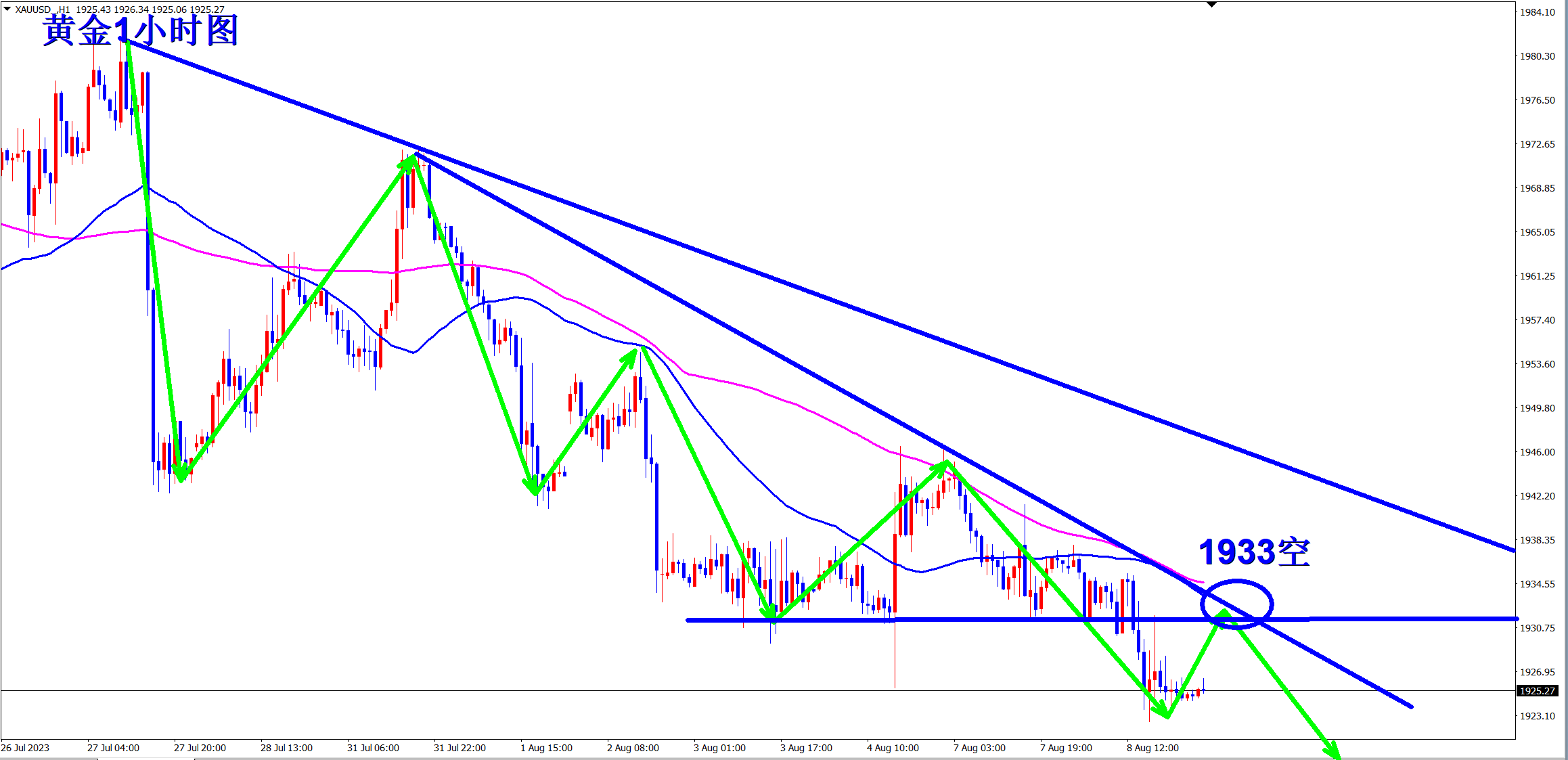The width and height of the screenshot is (1568, 760).
Task: Select the '黄金1小时图' title label
Action: (x=141, y=31)
